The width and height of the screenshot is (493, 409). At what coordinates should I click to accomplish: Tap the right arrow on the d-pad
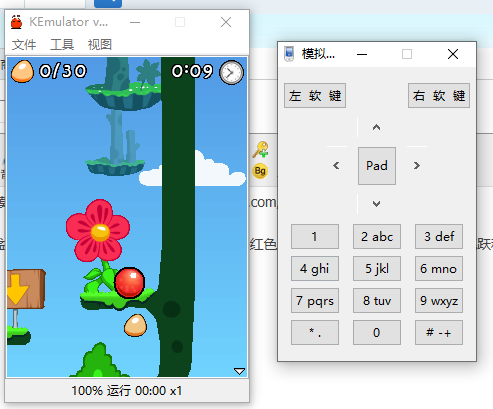click(x=417, y=165)
